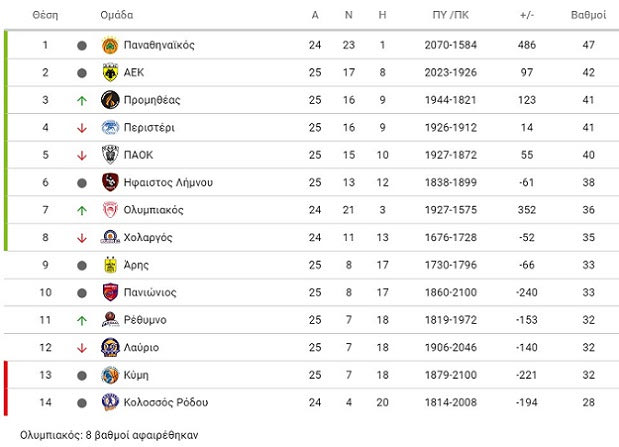The height and width of the screenshot is (447, 619).
Task: Click the Ομάδα column header
Action: (x=116, y=15)
